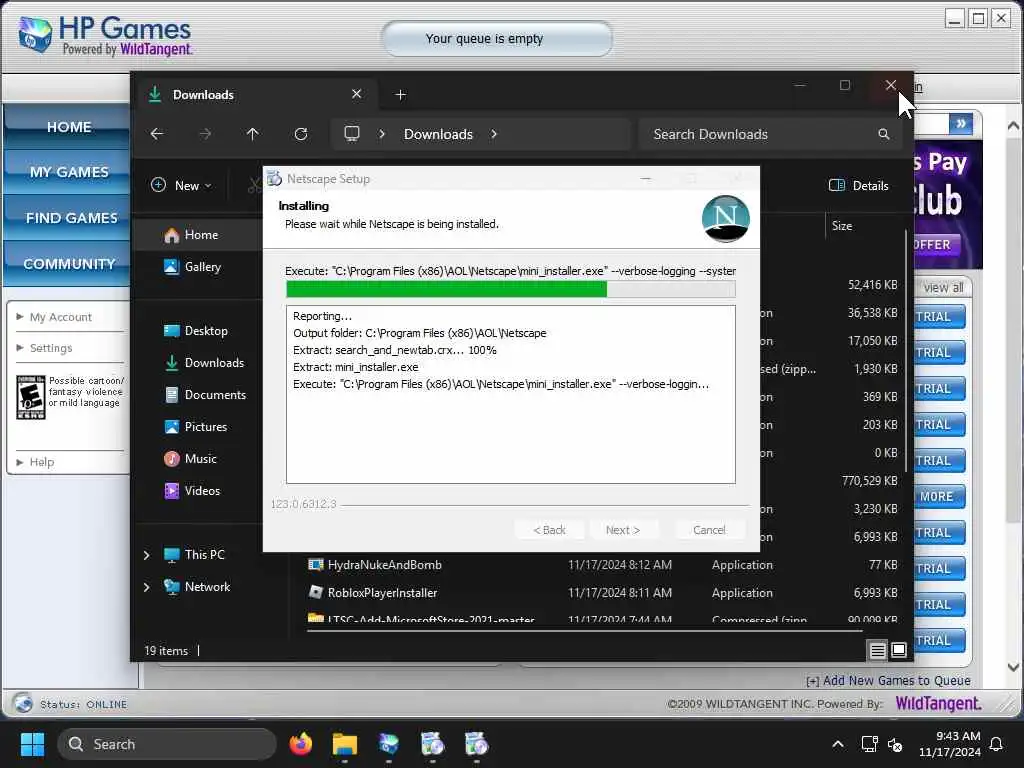Open Firefox from the taskbar
This screenshot has height=768, width=1024.
coord(300,744)
